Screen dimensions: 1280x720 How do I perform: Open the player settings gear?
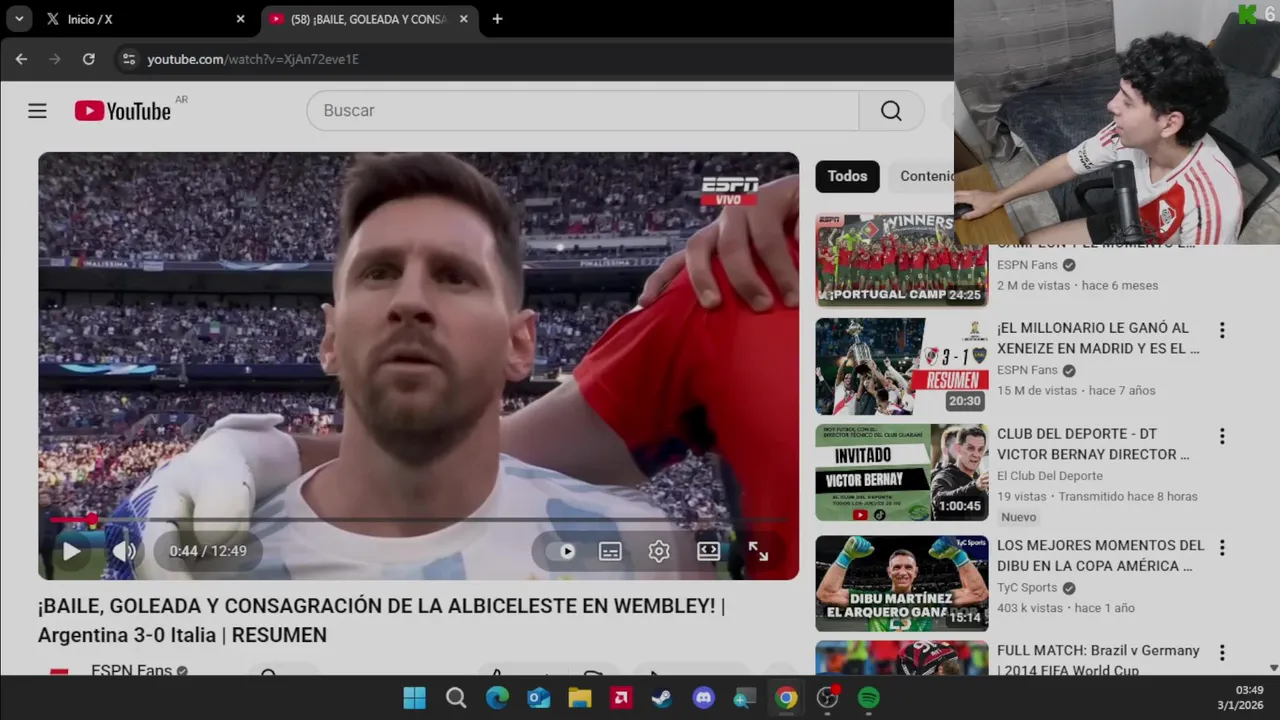click(x=659, y=551)
